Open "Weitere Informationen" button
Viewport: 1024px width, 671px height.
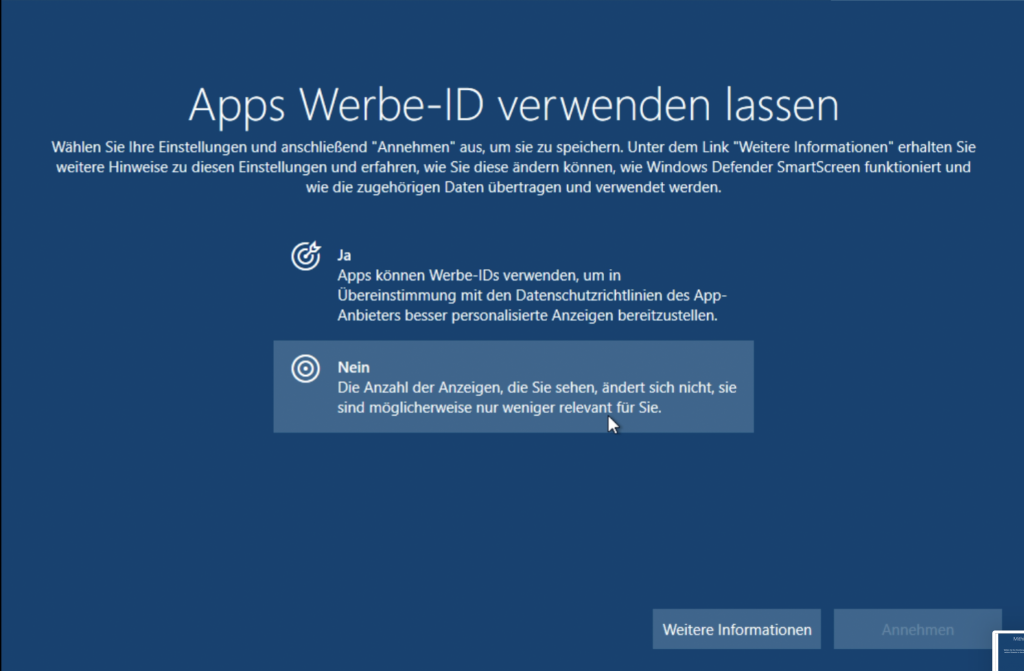pyautogui.click(x=736, y=630)
